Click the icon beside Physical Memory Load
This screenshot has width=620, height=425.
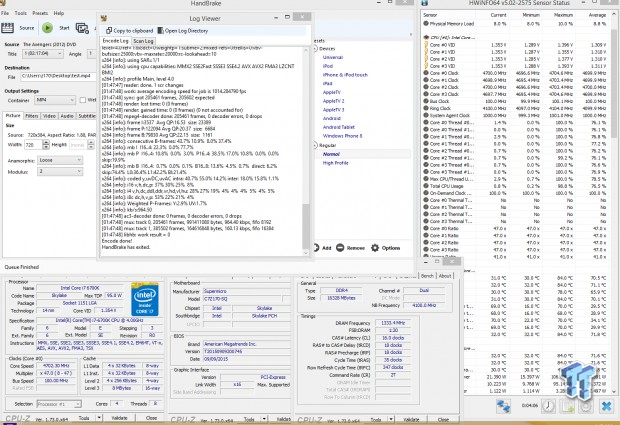426,23
